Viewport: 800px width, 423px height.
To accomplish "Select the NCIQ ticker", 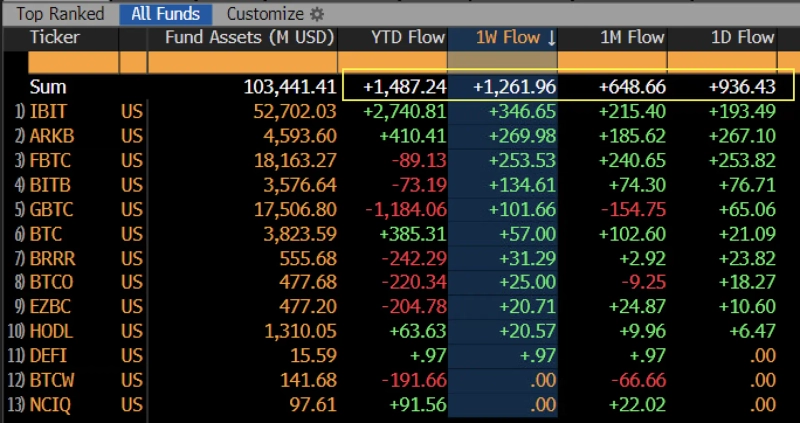I will point(50,404).
